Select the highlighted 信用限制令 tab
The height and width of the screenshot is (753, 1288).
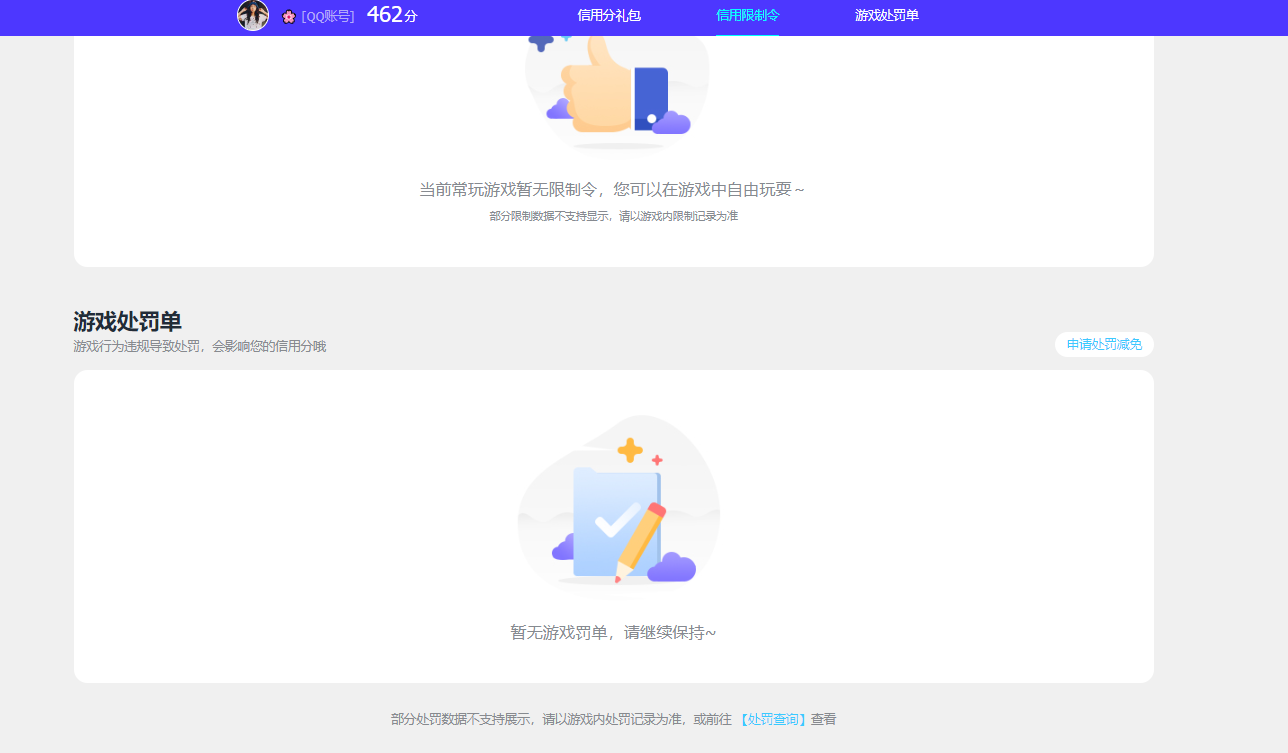(x=746, y=15)
